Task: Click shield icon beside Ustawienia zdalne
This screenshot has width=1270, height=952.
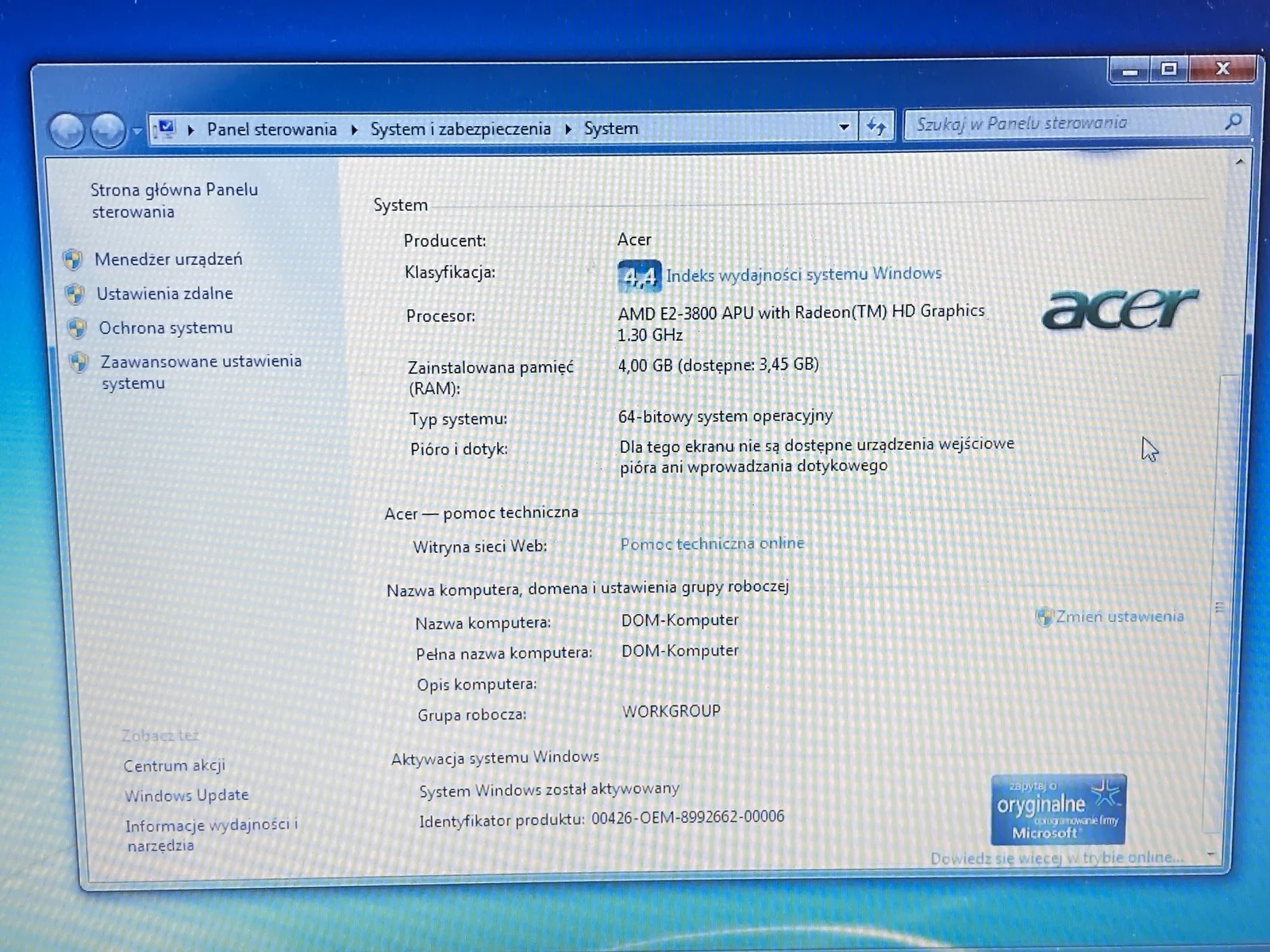Action: (x=75, y=294)
